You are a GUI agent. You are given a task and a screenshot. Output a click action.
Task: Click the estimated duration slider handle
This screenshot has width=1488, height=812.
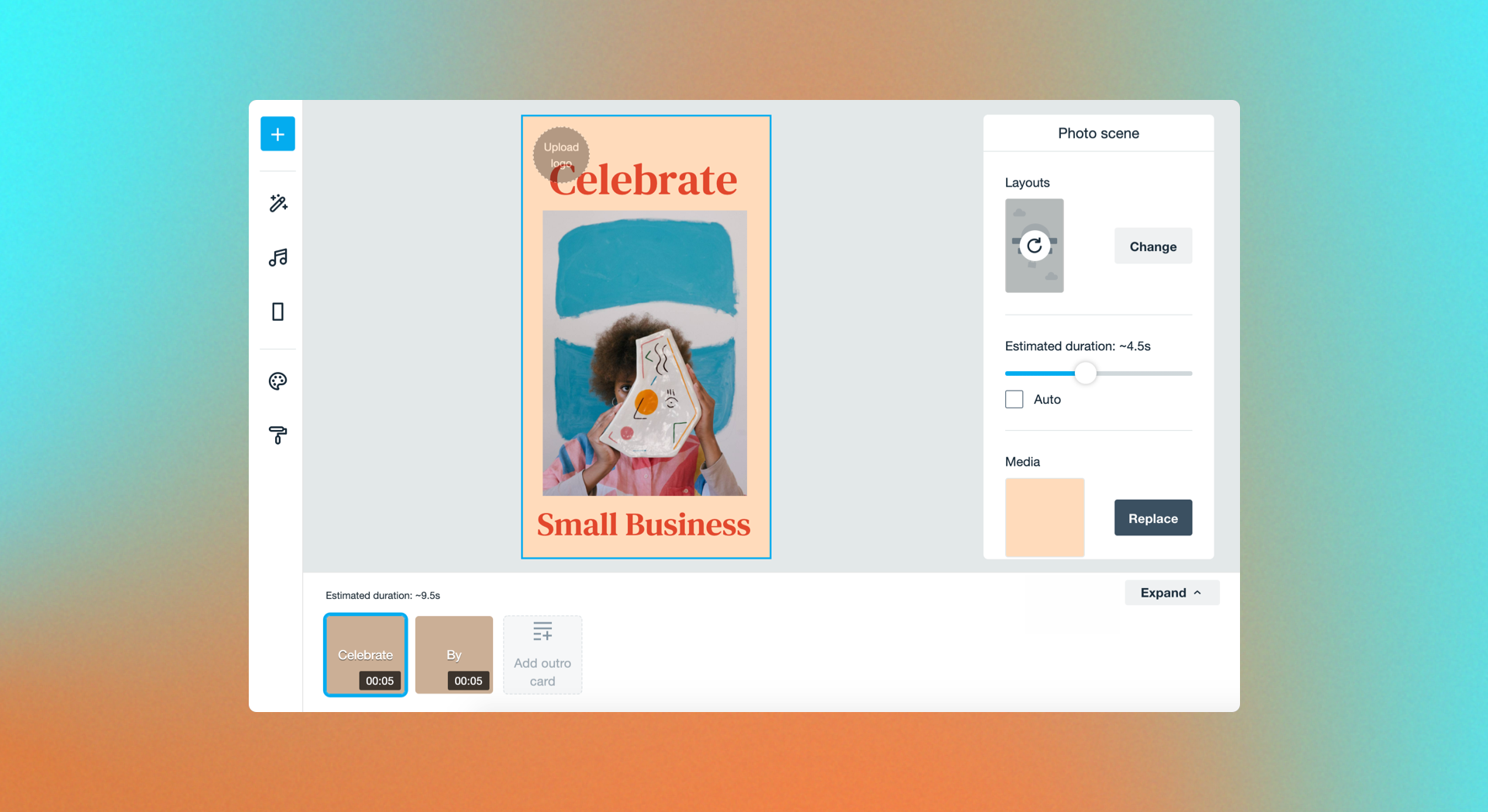coord(1086,373)
